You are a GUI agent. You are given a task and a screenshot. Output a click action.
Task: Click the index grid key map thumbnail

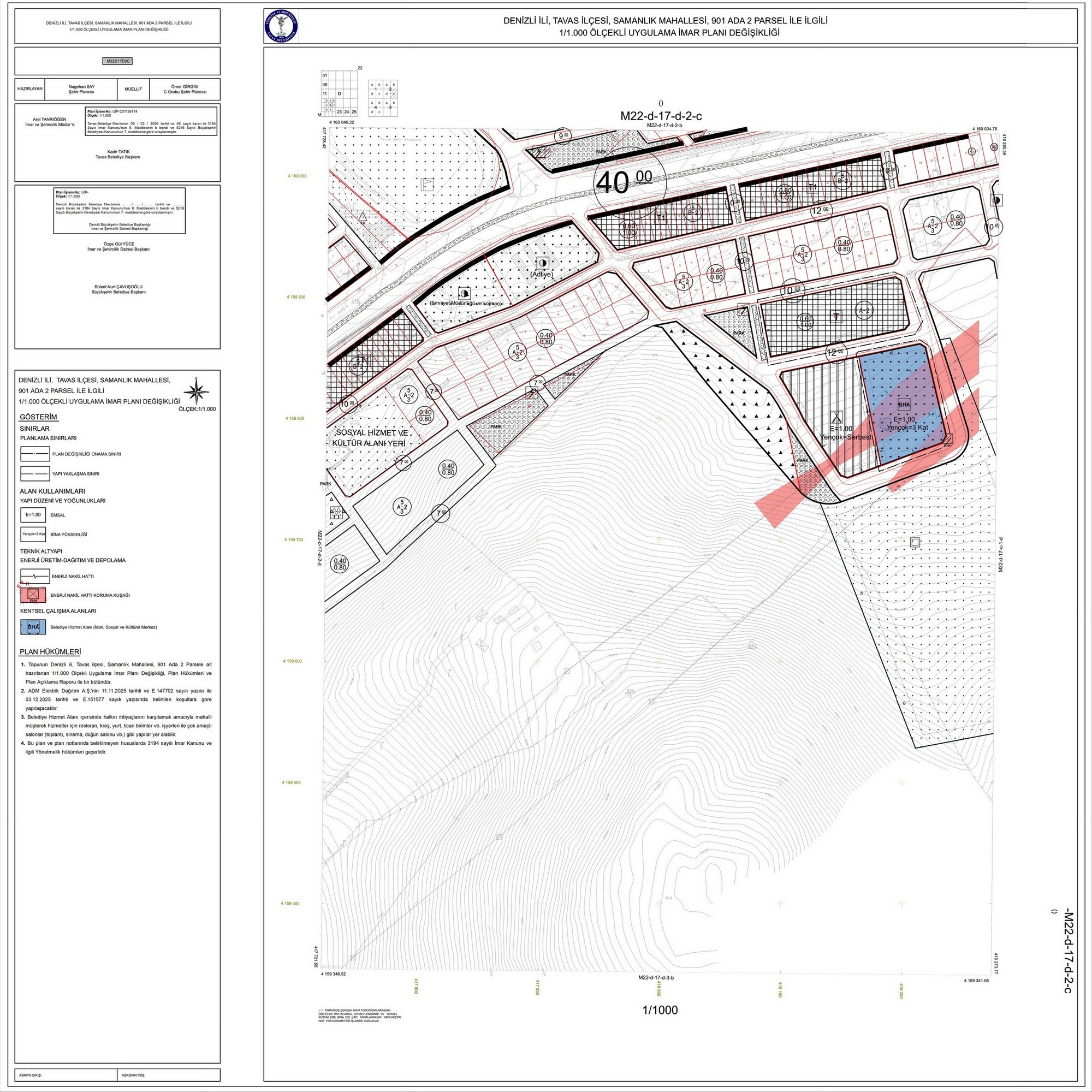click(340, 93)
